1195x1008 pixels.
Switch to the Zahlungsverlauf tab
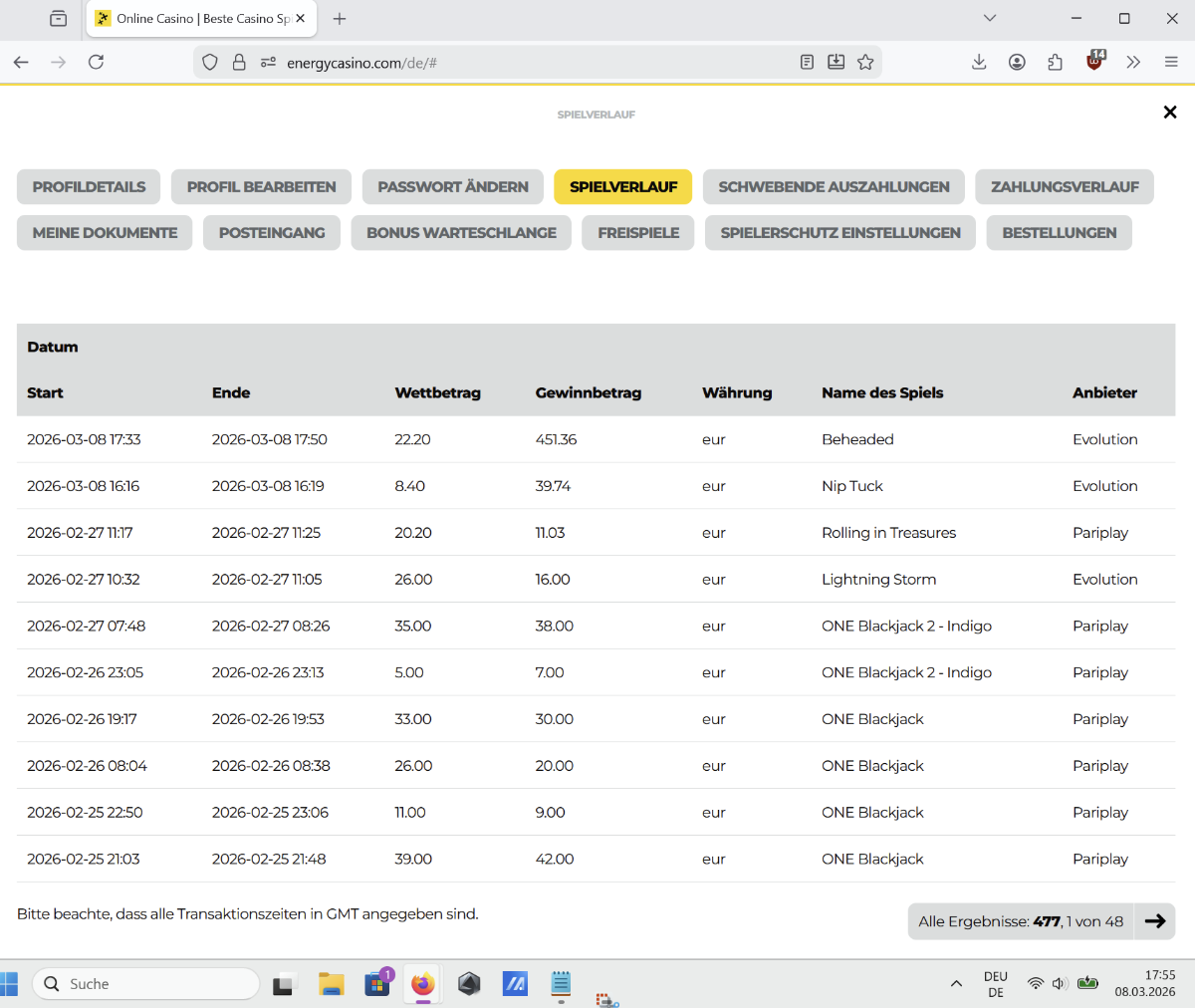[x=1064, y=187]
